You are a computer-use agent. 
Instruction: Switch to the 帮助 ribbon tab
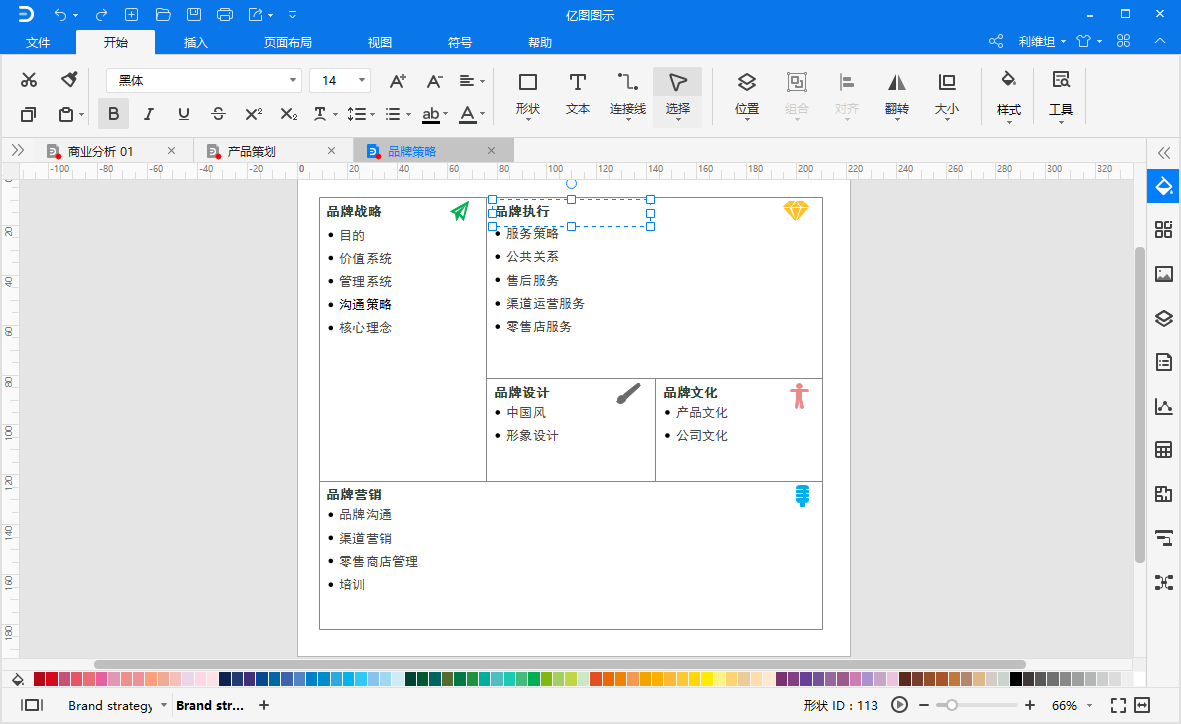[x=540, y=42]
